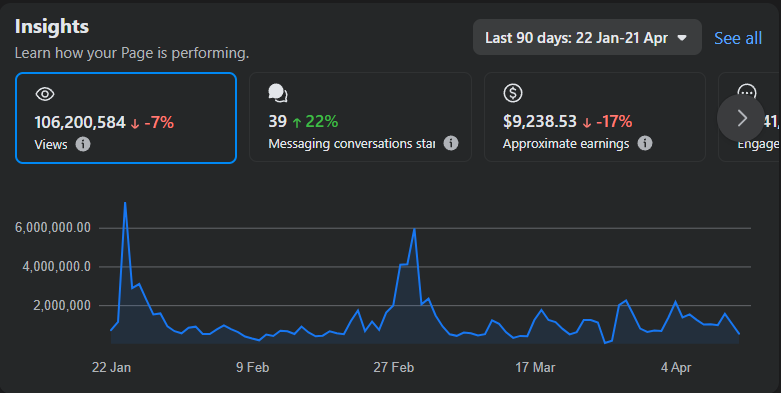The image size is (781, 393).
Task: Click the dollar sign earnings icon
Action: [513, 93]
